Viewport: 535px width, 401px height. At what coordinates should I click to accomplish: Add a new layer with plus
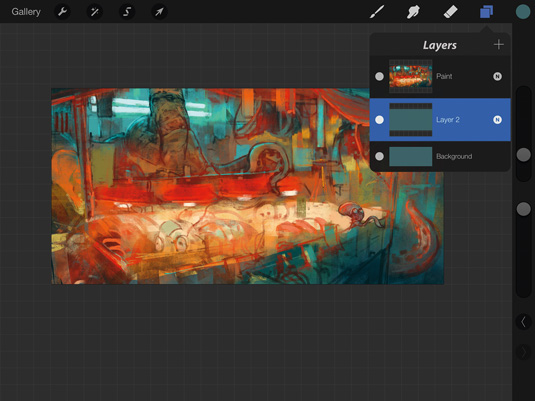click(498, 44)
